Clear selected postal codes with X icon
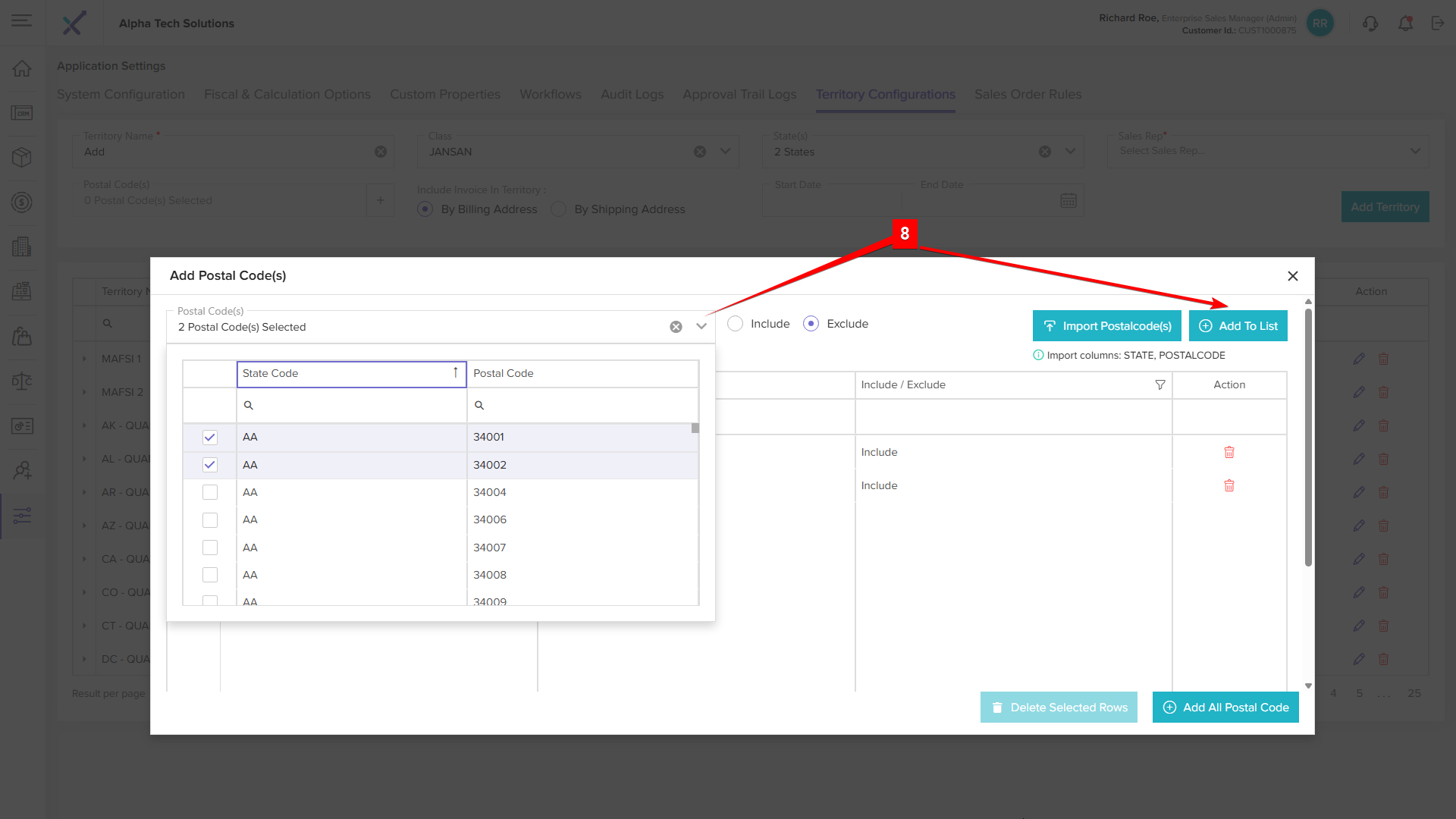1456x819 pixels. 676,327
